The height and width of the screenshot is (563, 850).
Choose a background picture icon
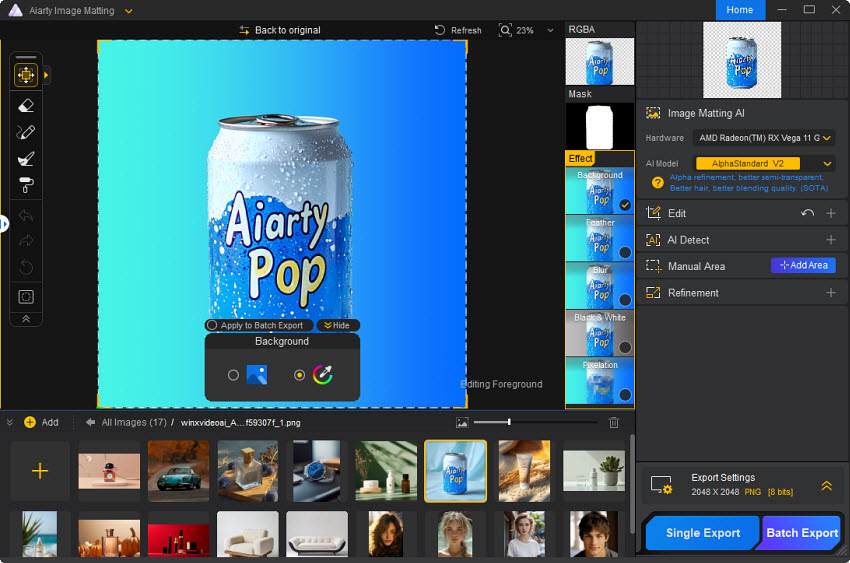[x=256, y=374]
